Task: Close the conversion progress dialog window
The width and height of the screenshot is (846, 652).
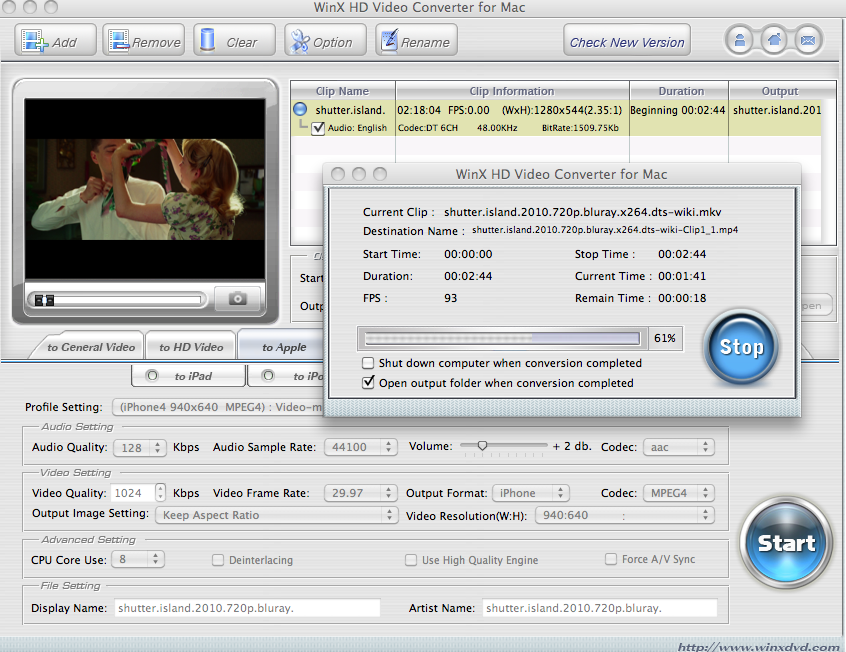Action: 338,174
